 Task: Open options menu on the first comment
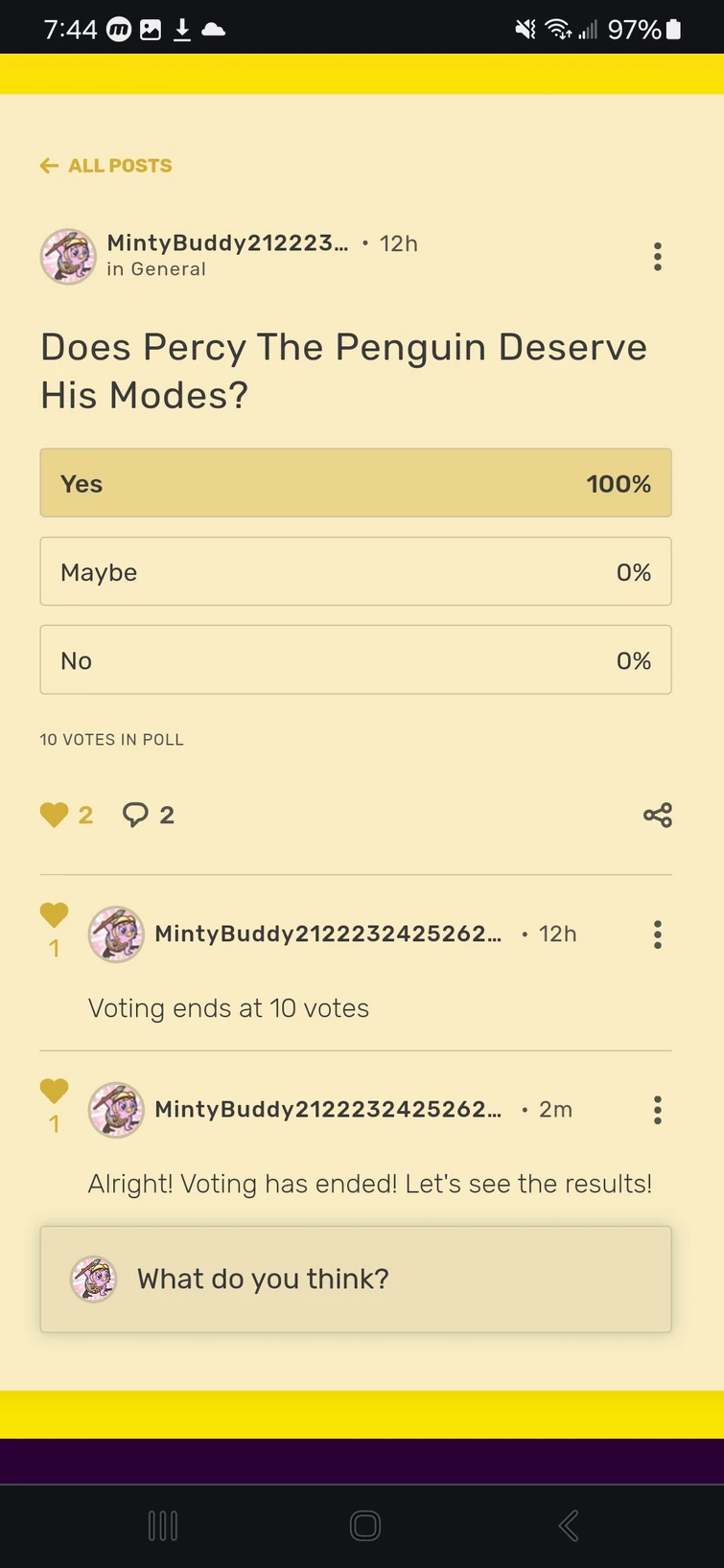pyautogui.click(x=657, y=934)
